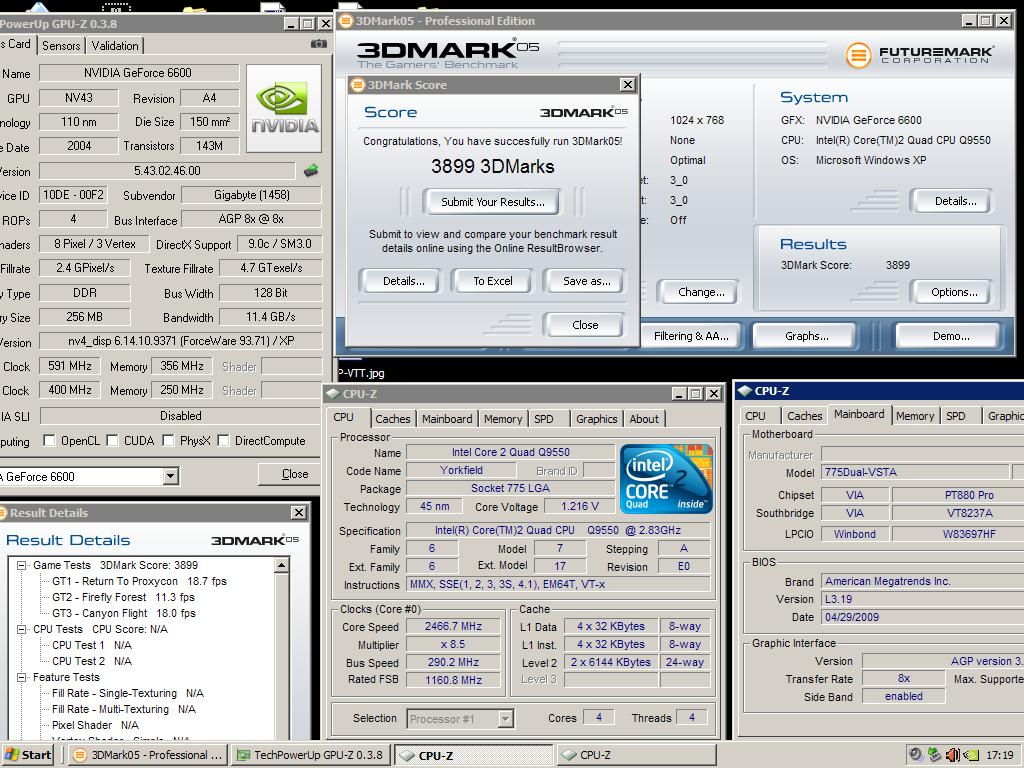Switch to the second CPU-Z taskbar item
The image size is (1024, 768).
[x=636, y=755]
